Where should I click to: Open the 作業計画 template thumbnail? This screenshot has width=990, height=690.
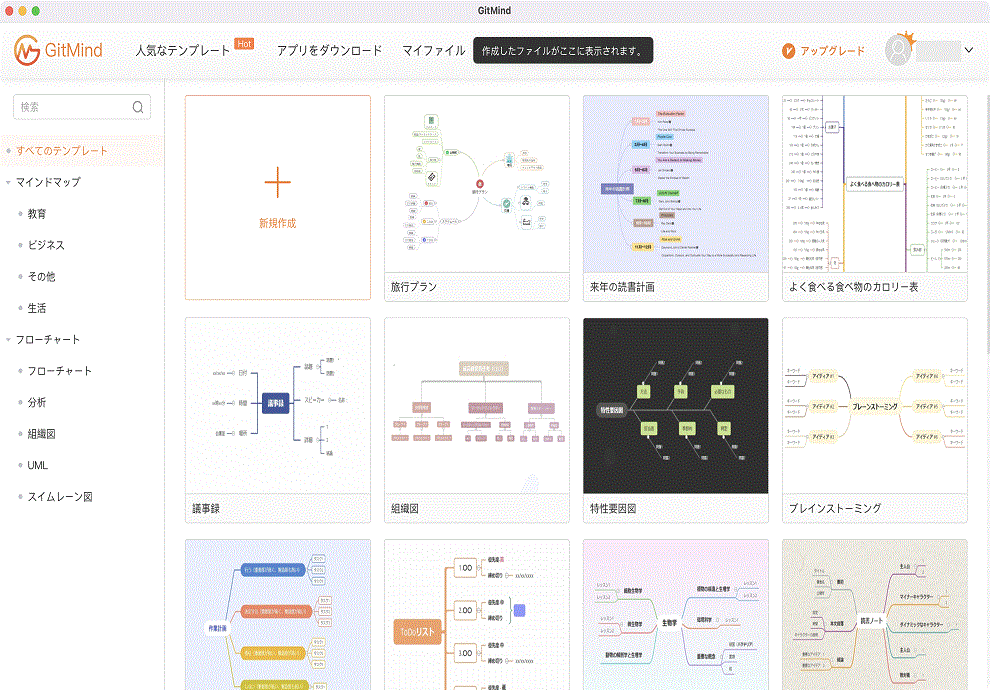(278, 615)
